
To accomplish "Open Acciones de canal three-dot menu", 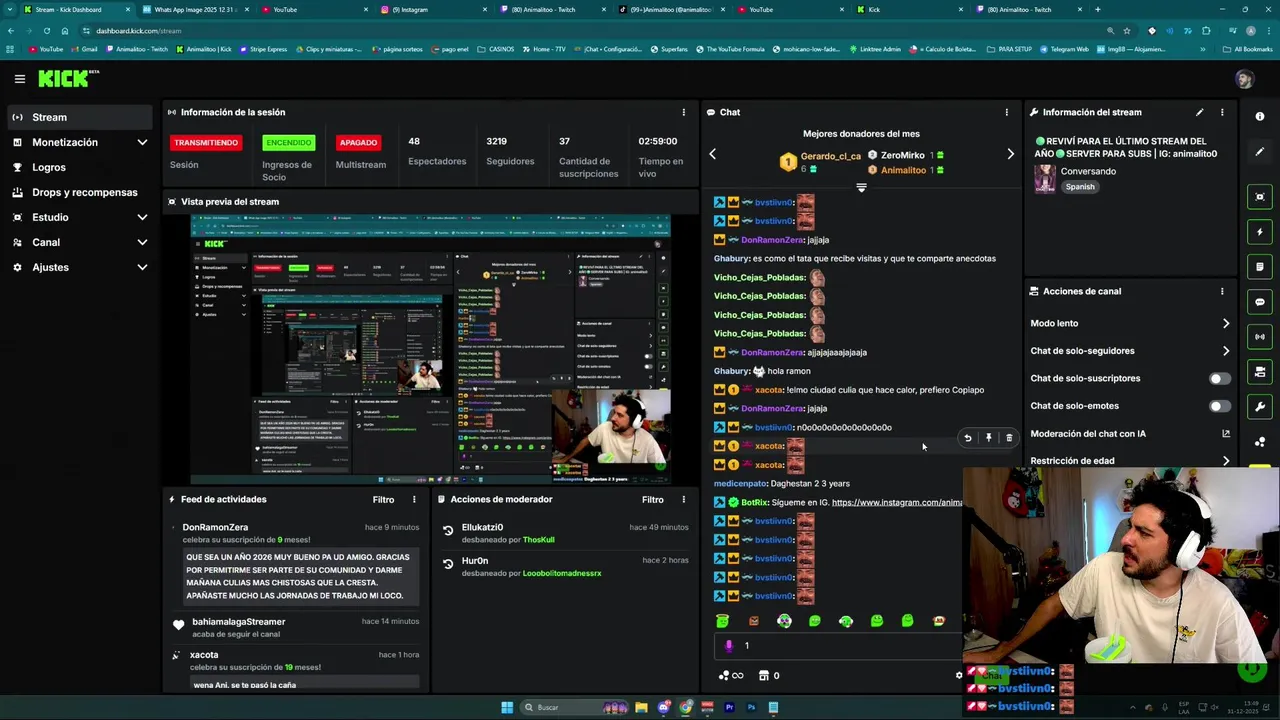I will click(x=1222, y=291).
